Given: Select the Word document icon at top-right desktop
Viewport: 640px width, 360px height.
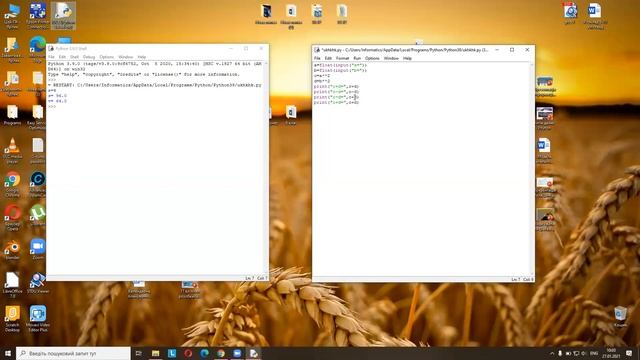Looking at the screenshot, I should coord(595,16).
